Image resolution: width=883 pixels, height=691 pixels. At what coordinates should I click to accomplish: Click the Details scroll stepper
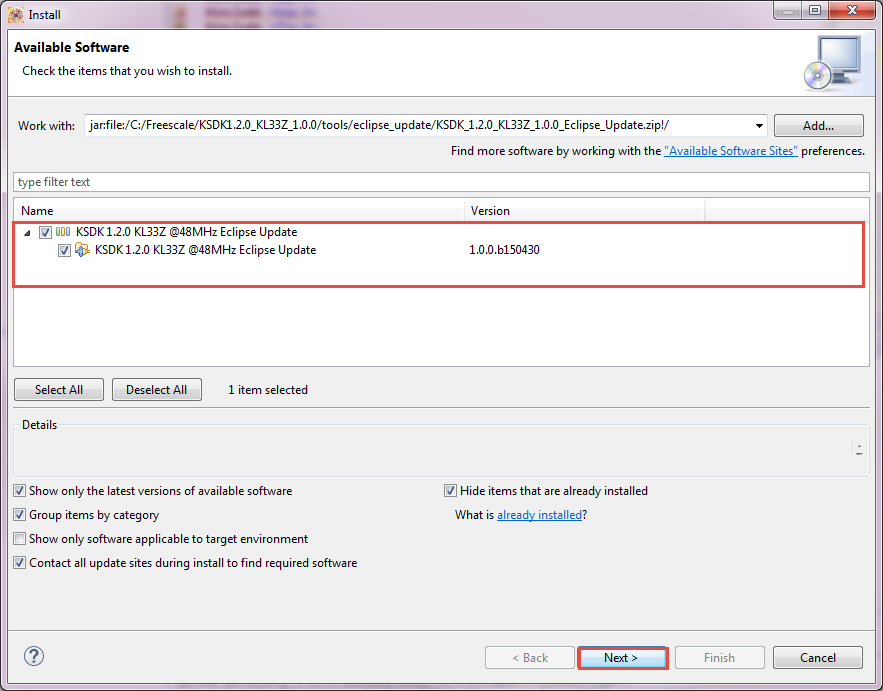[859, 449]
